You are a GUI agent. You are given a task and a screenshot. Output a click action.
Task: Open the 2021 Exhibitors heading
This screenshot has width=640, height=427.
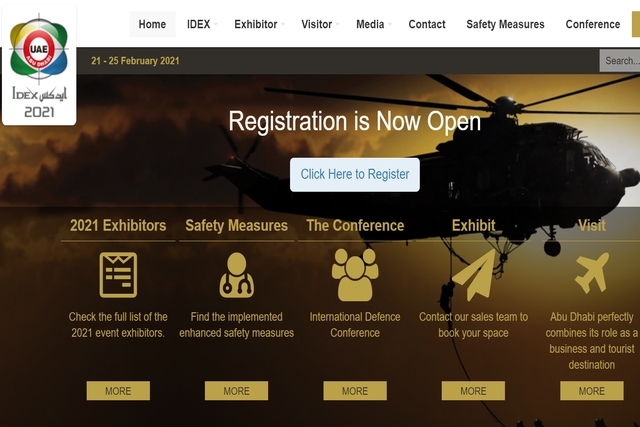pyautogui.click(x=118, y=225)
